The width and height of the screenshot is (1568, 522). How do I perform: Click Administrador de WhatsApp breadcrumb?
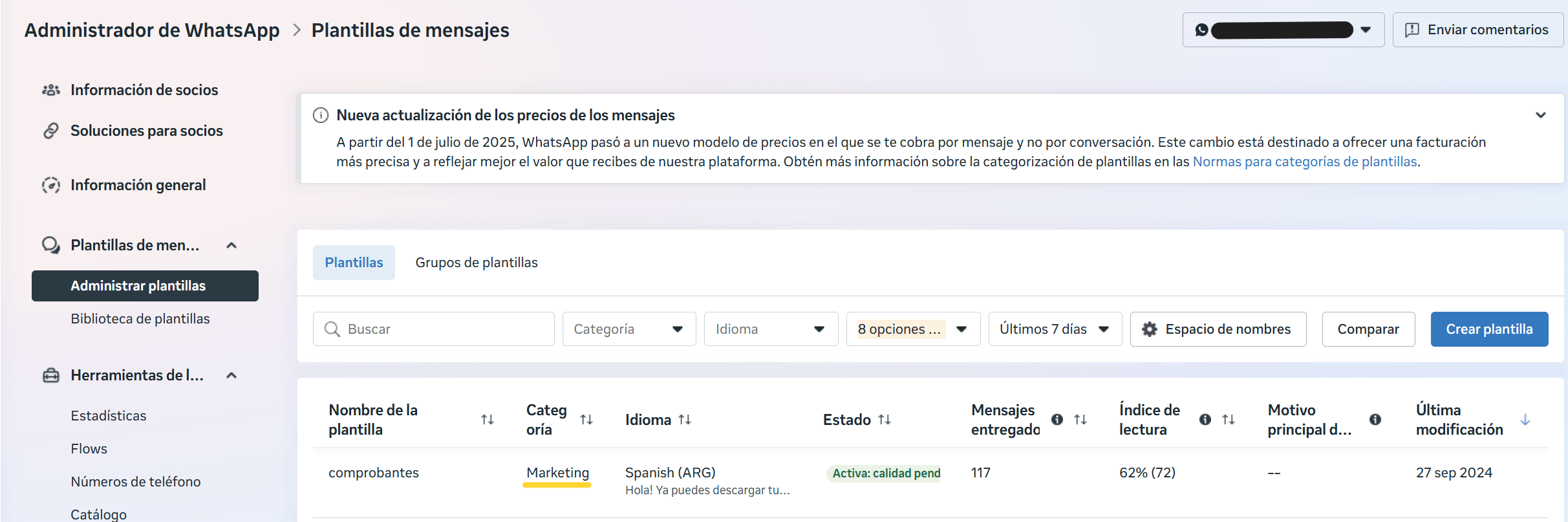pos(152,30)
